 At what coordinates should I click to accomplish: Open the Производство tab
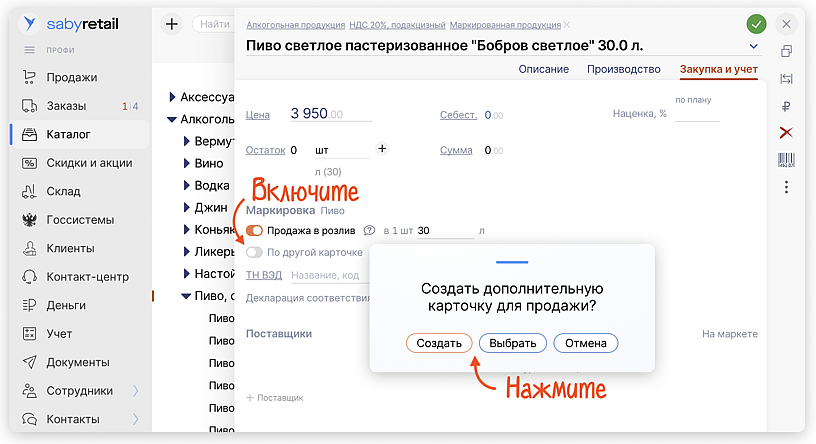[623, 69]
